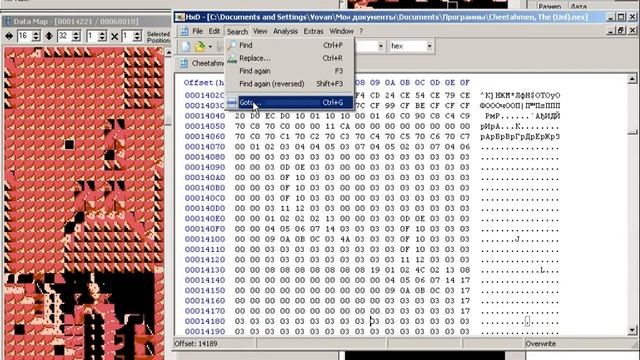This screenshot has height=360, width=640.
Task: Choose Replace... in the Search menu
Action: point(289,58)
